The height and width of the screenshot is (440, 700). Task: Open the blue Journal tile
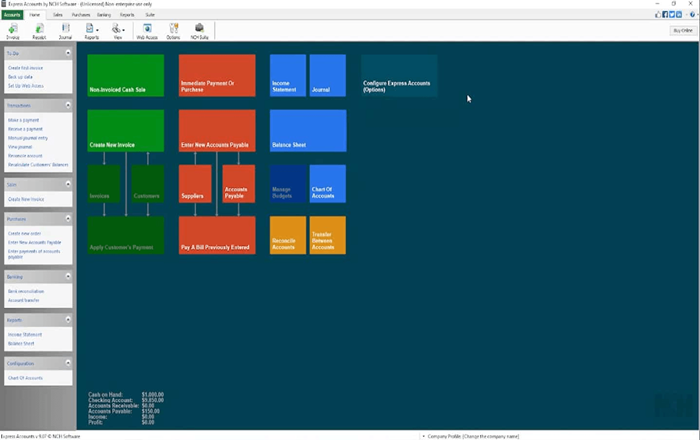click(328, 75)
